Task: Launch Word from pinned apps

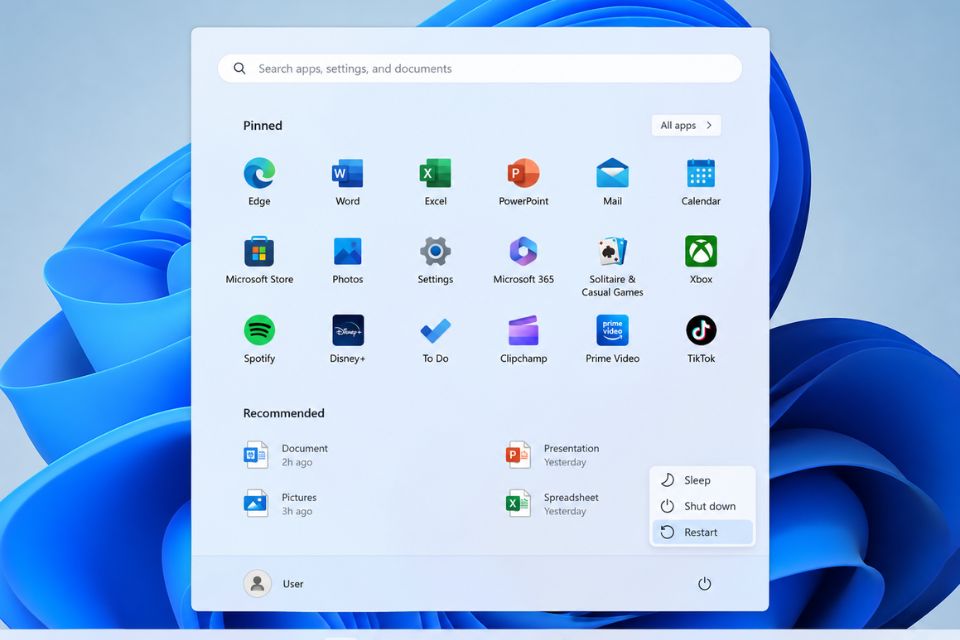Action: coord(347,173)
